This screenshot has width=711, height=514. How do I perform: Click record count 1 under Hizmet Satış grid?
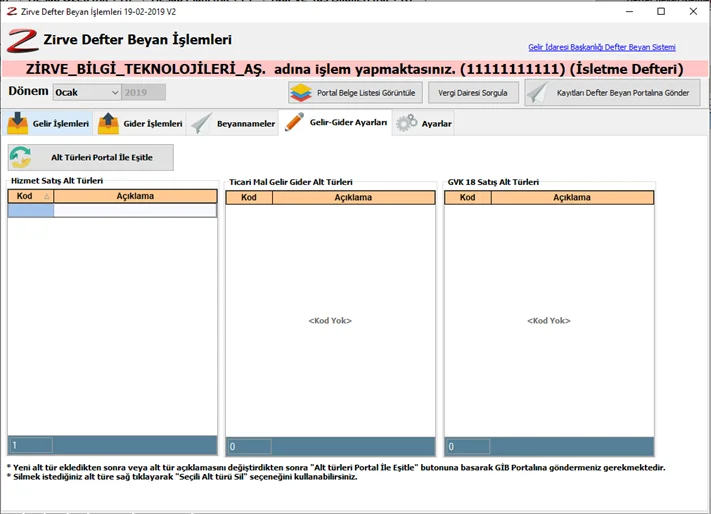click(31, 445)
